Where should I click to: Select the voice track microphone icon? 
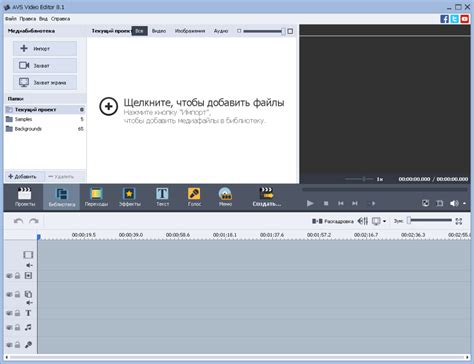pyautogui.click(x=28, y=345)
